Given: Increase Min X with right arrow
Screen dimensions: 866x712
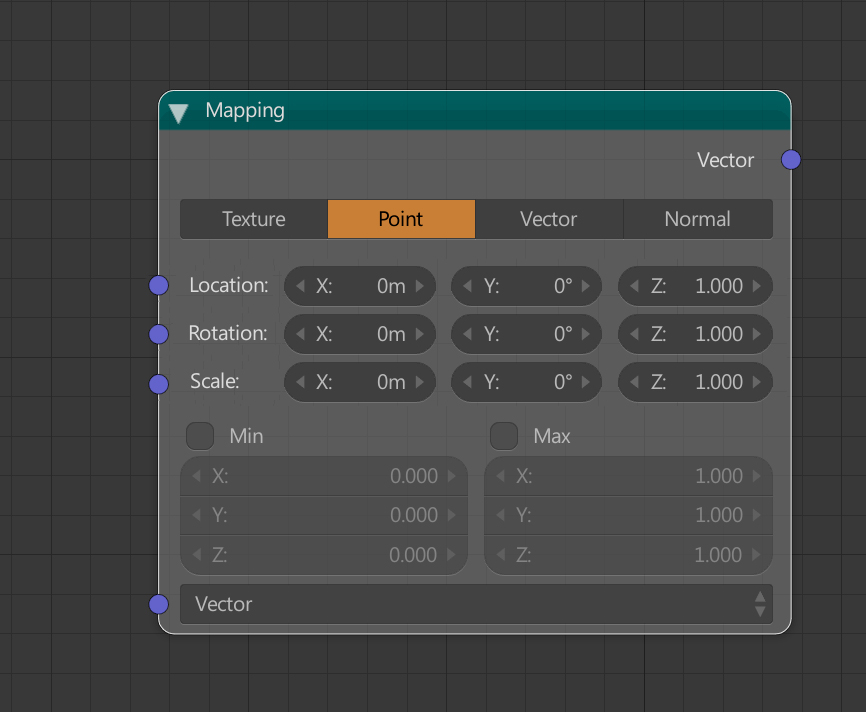Looking at the screenshot, I should pyautogui.click(x=452, y=476).
